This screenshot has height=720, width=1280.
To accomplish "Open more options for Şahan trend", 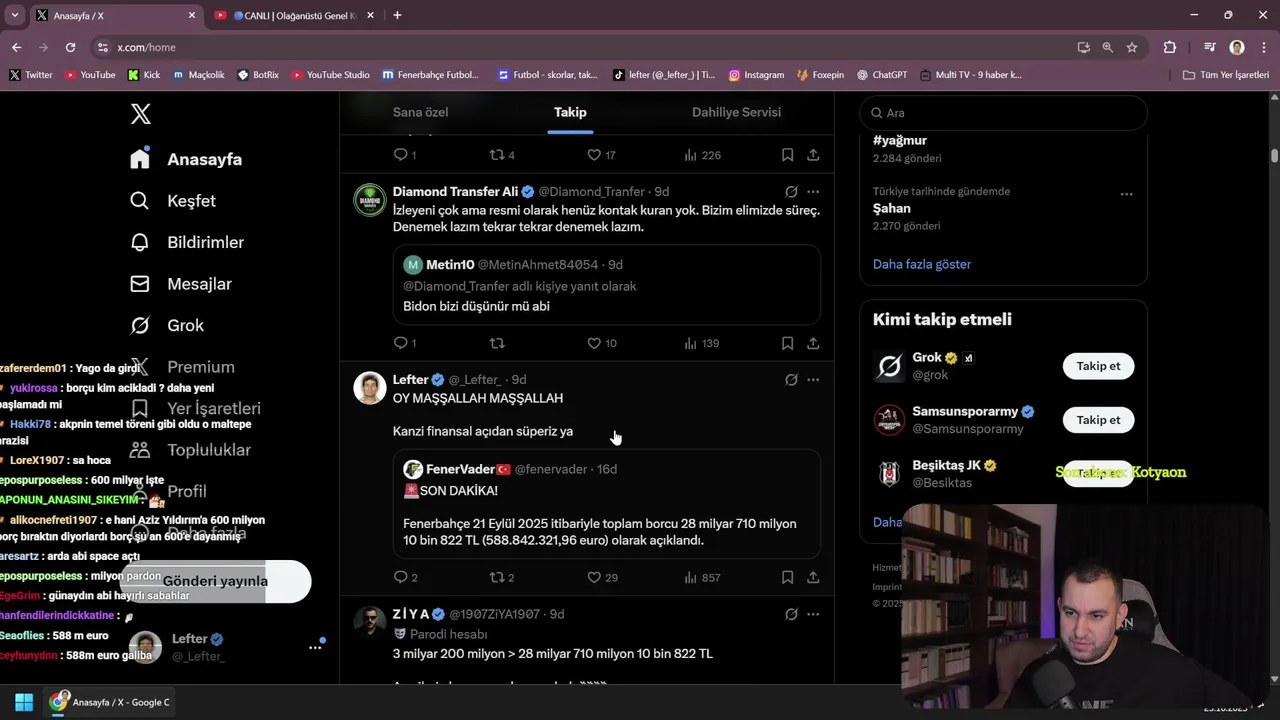I will tap(1126, 194).
